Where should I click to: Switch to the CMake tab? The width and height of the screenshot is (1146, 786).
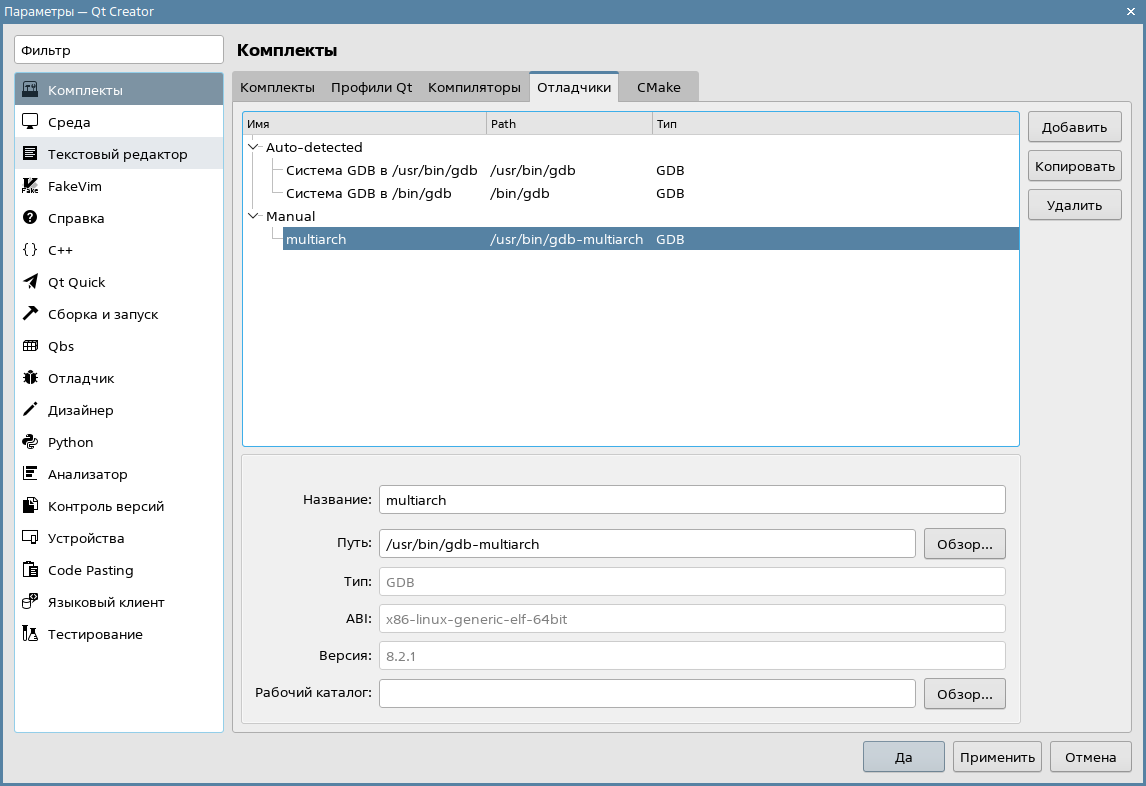[x=658, y=87]
